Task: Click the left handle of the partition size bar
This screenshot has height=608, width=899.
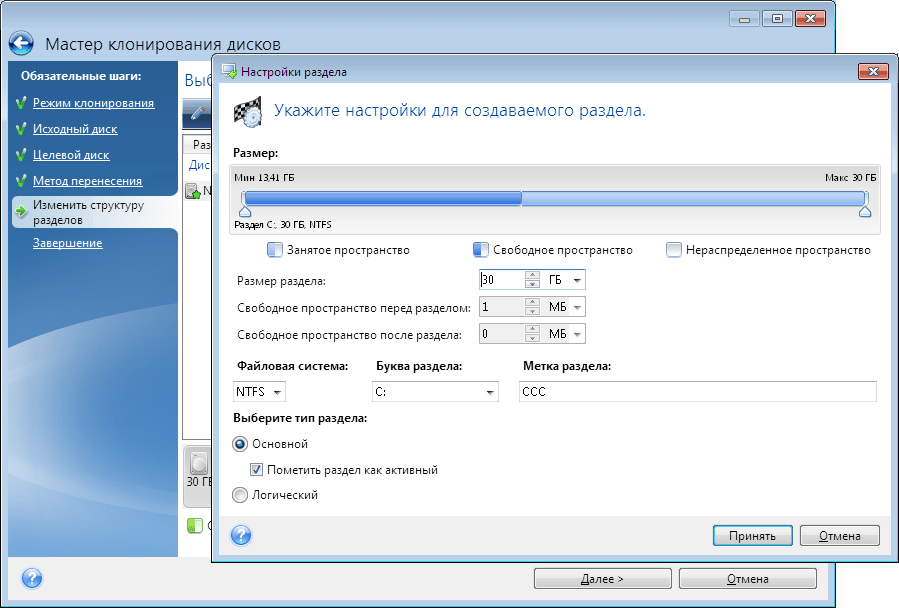Action: coord(244,211)
